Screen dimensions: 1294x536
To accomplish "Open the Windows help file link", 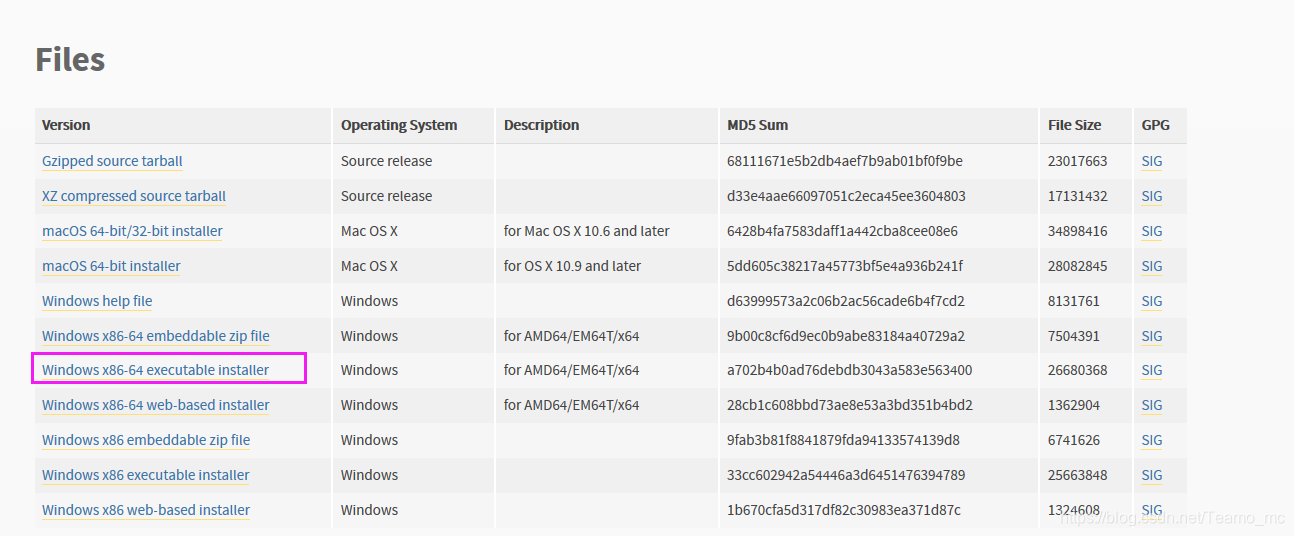I will [x=97, y=301].
